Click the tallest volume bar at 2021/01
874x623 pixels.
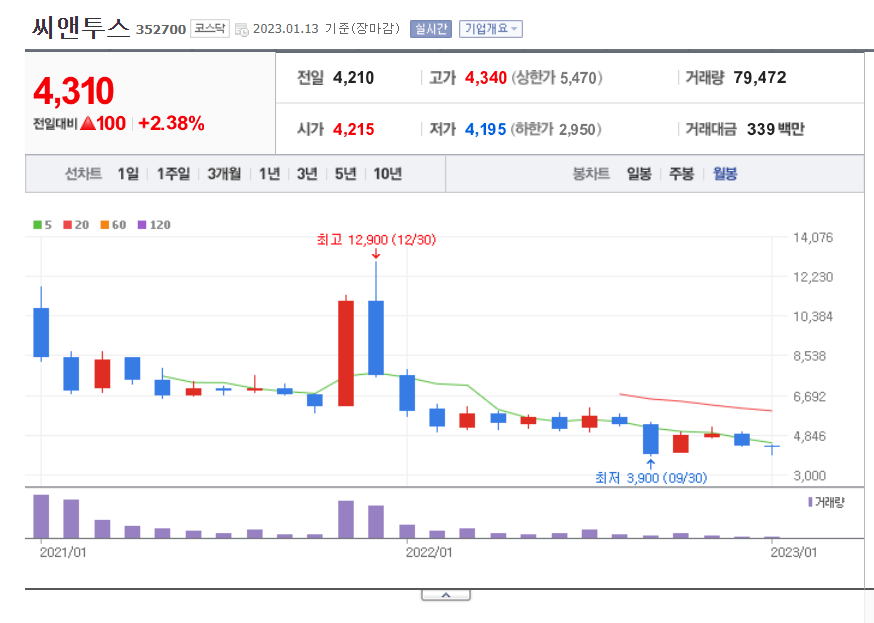41,516
